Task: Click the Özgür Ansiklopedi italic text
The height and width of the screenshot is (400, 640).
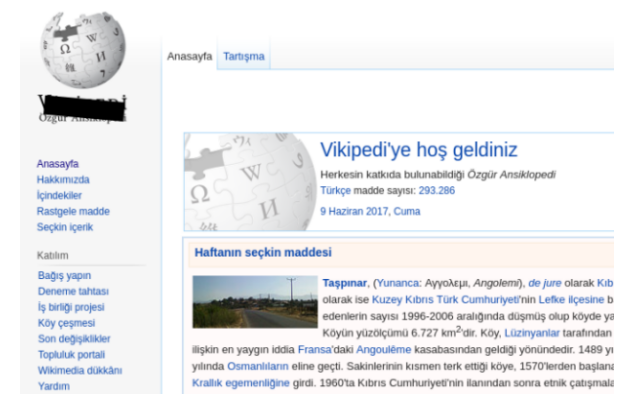Action: (511, 175)
